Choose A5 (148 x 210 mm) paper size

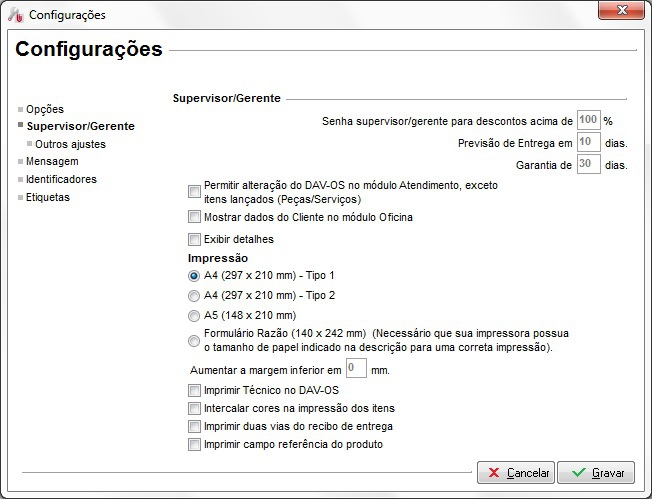point(194,315)
